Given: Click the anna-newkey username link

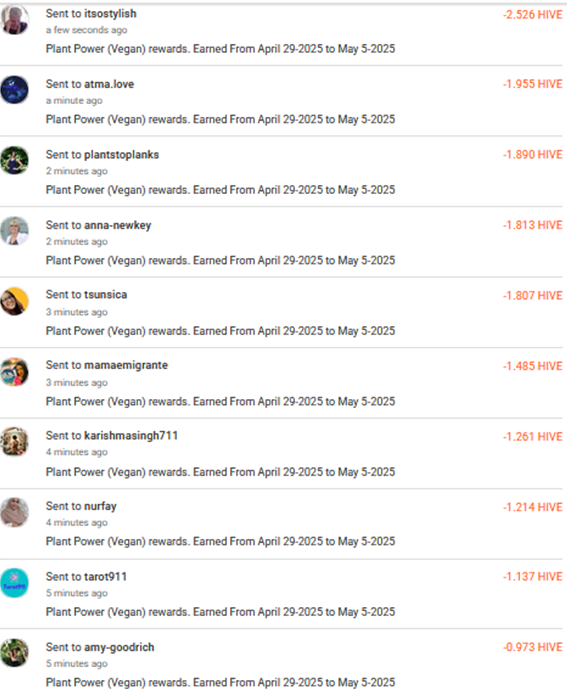Looking at the screenshot, I should (117, 225).
